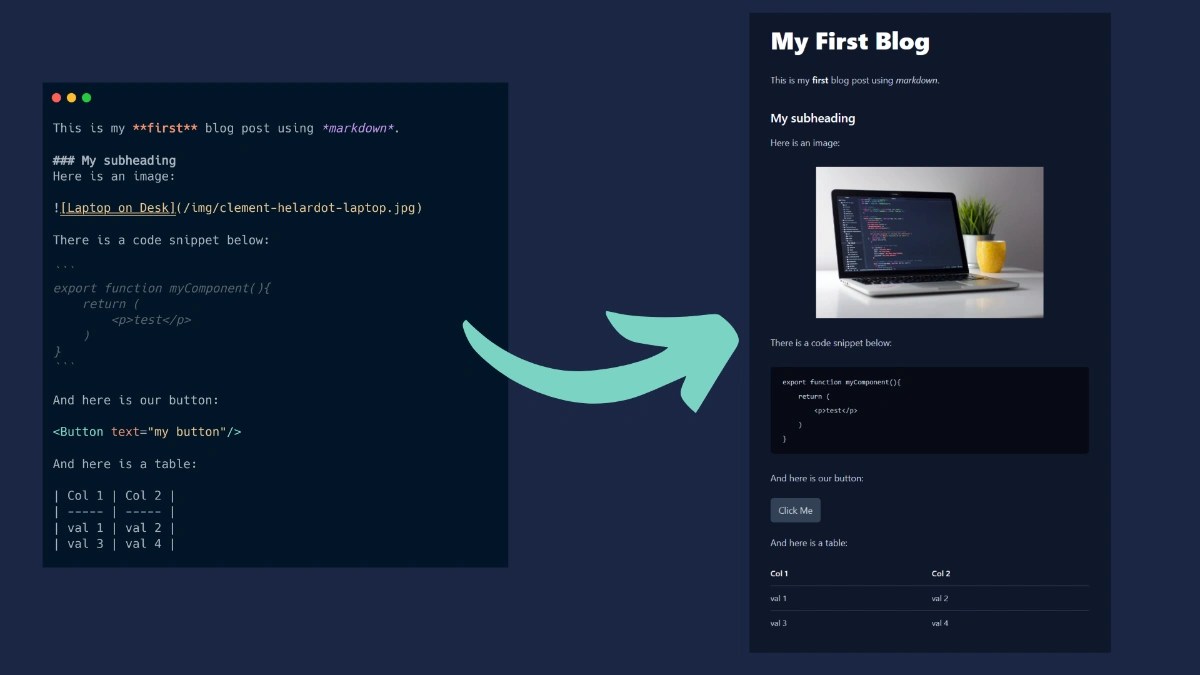The width and height of the screenshot is (1200, 675).
Task: Select the laptop photo in the blog preview
Action: point(928,241)
